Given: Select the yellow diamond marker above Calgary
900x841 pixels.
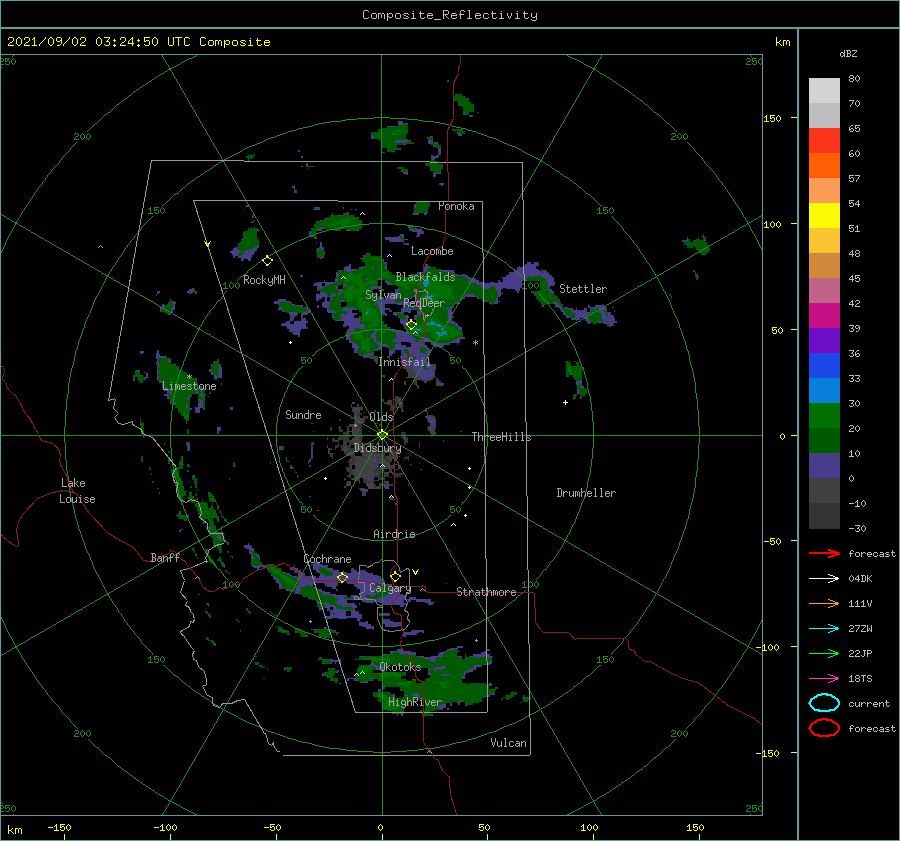Looking at the screenshot, I should point(395,576).
